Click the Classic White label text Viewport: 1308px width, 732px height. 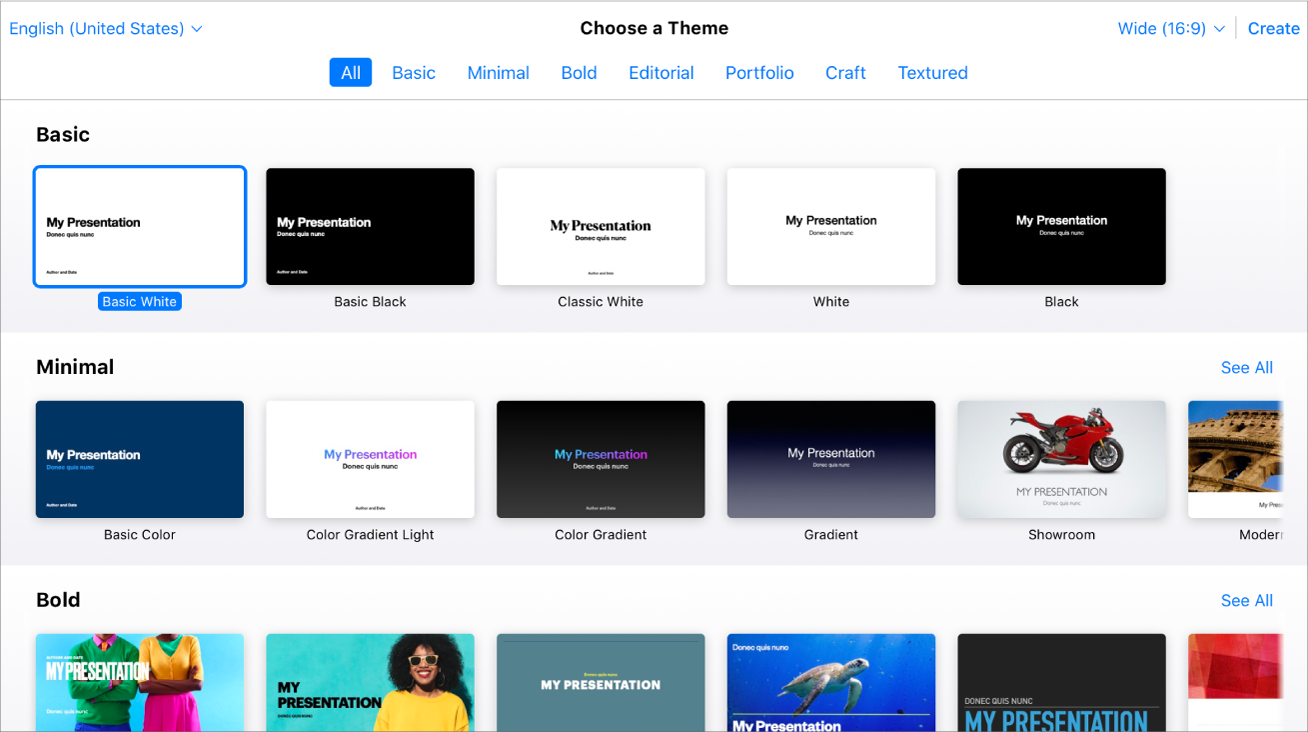tap(601, 302)
